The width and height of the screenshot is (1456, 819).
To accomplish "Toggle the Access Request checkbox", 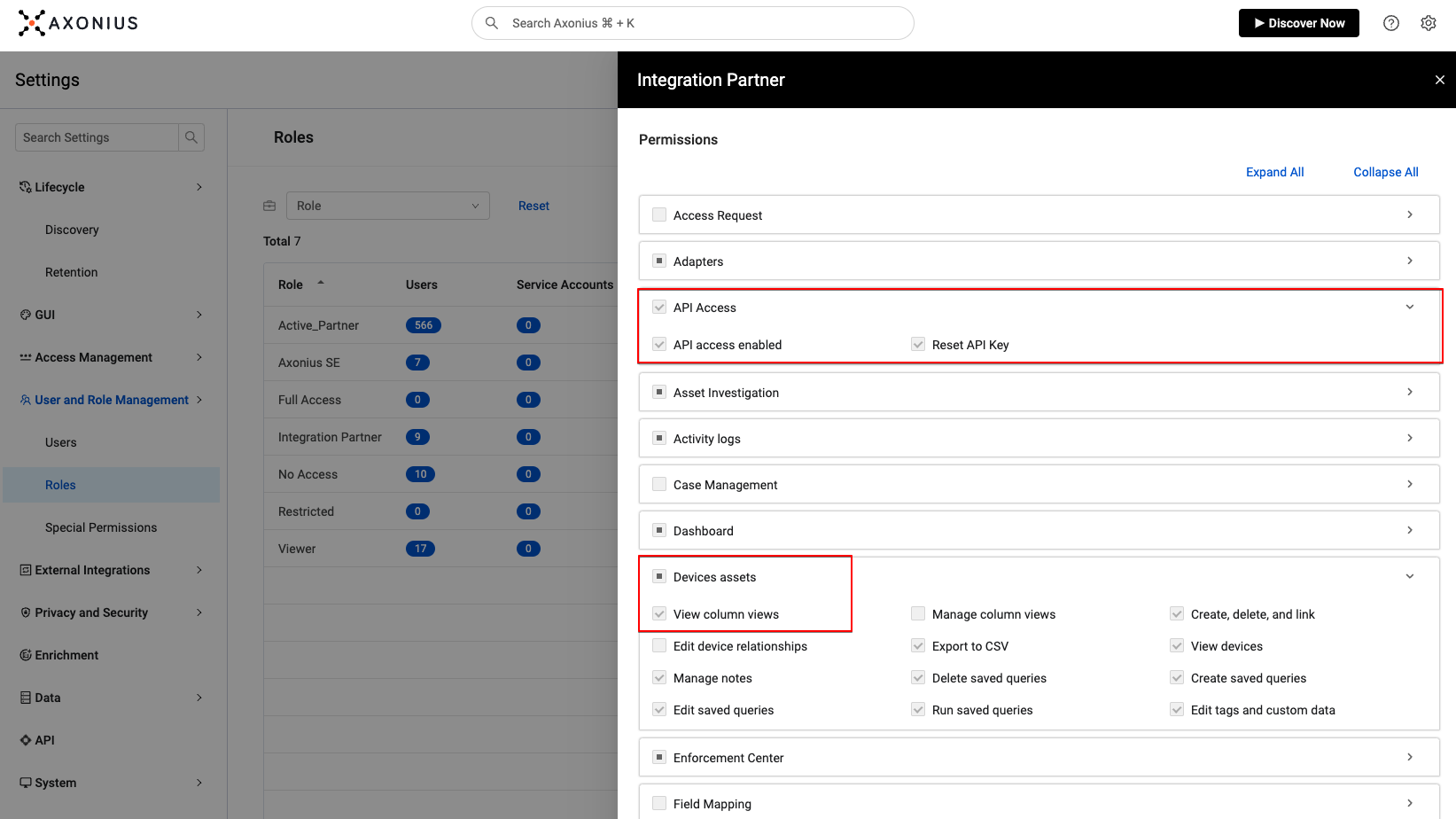I will (x=659, y=214).
